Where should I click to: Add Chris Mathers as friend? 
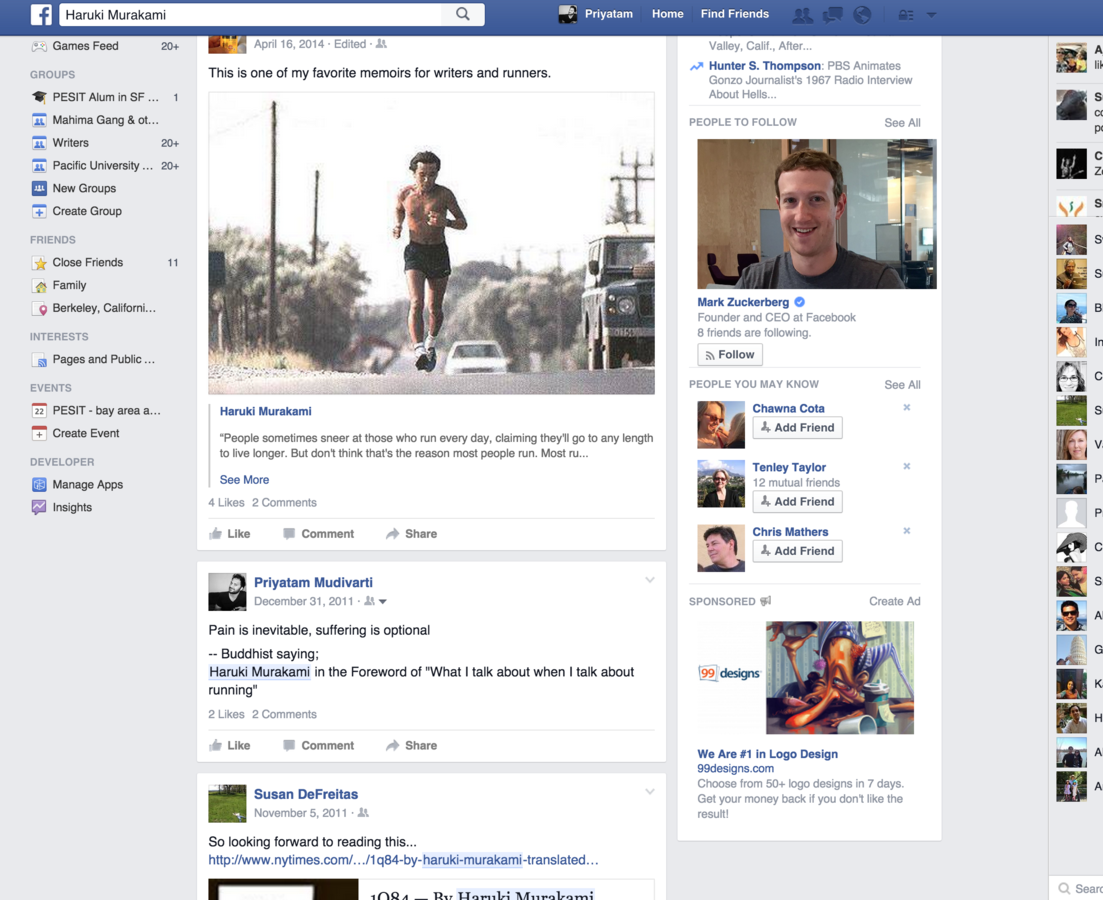coord(797,551)
